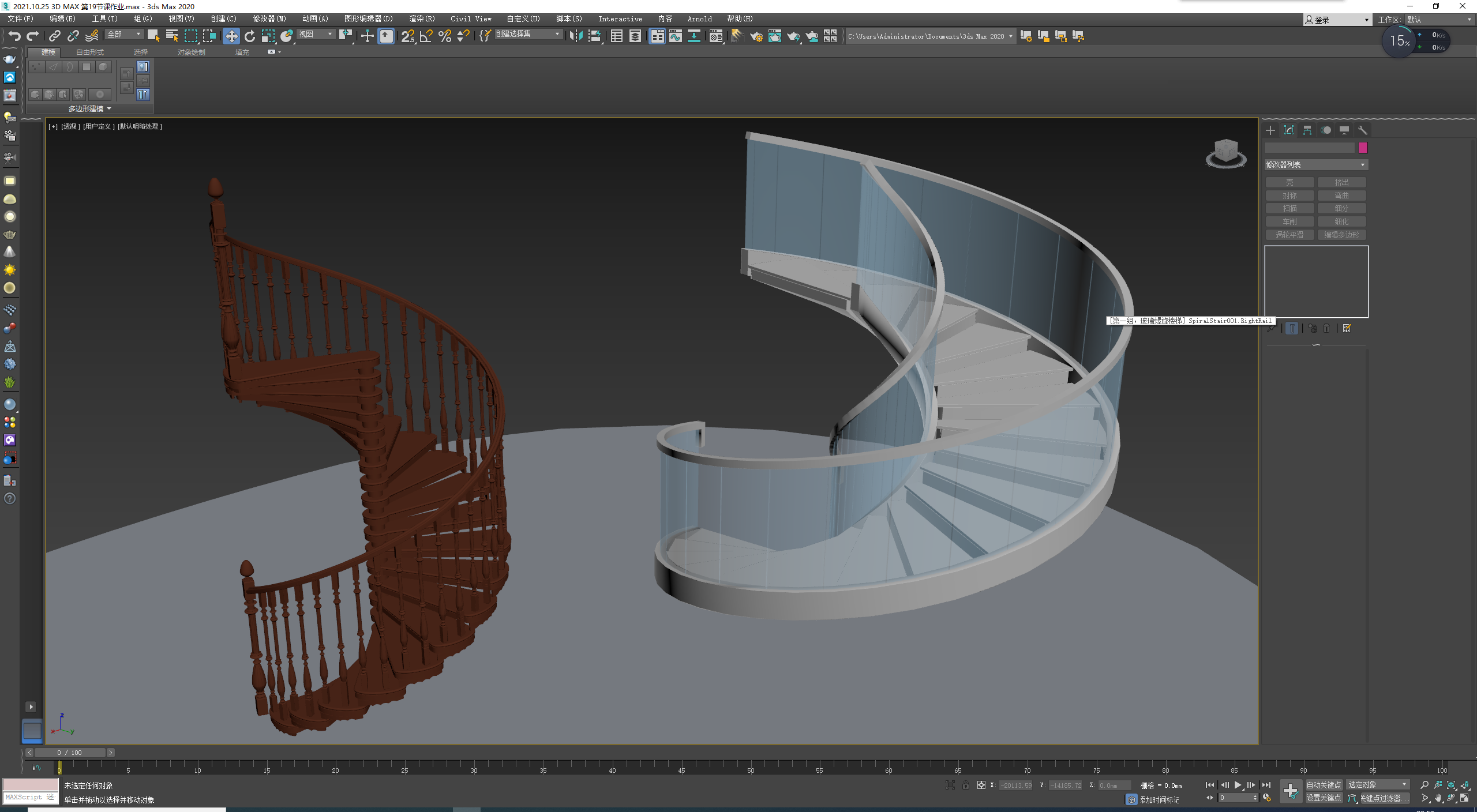This screenshot has height=812, width=1477.
Task: Toggle Set Key (设置关键点) mode
Action: (1324, 798)
